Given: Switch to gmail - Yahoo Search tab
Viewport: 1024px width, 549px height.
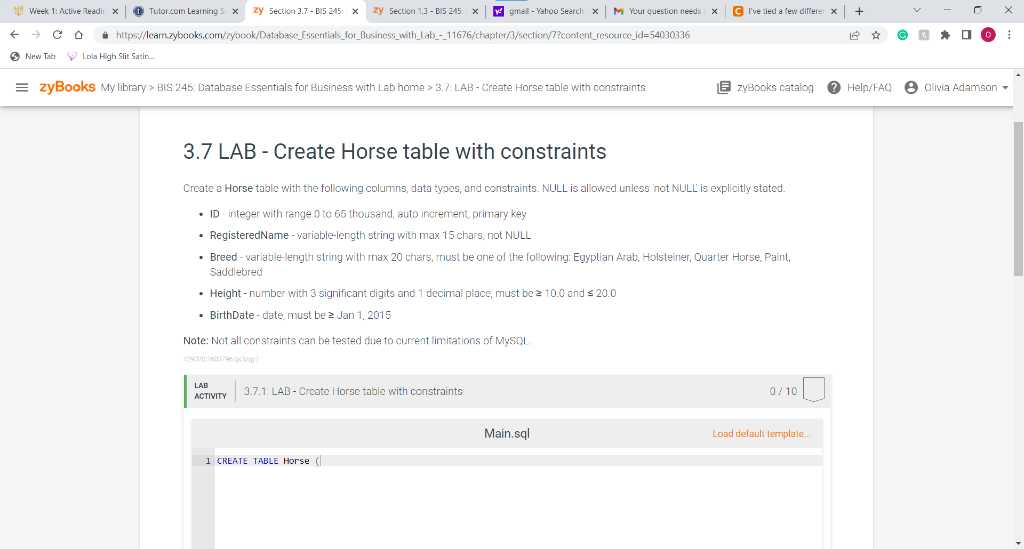Looking at the screenshot, I should pyautogui.click(x=546, y=11).
